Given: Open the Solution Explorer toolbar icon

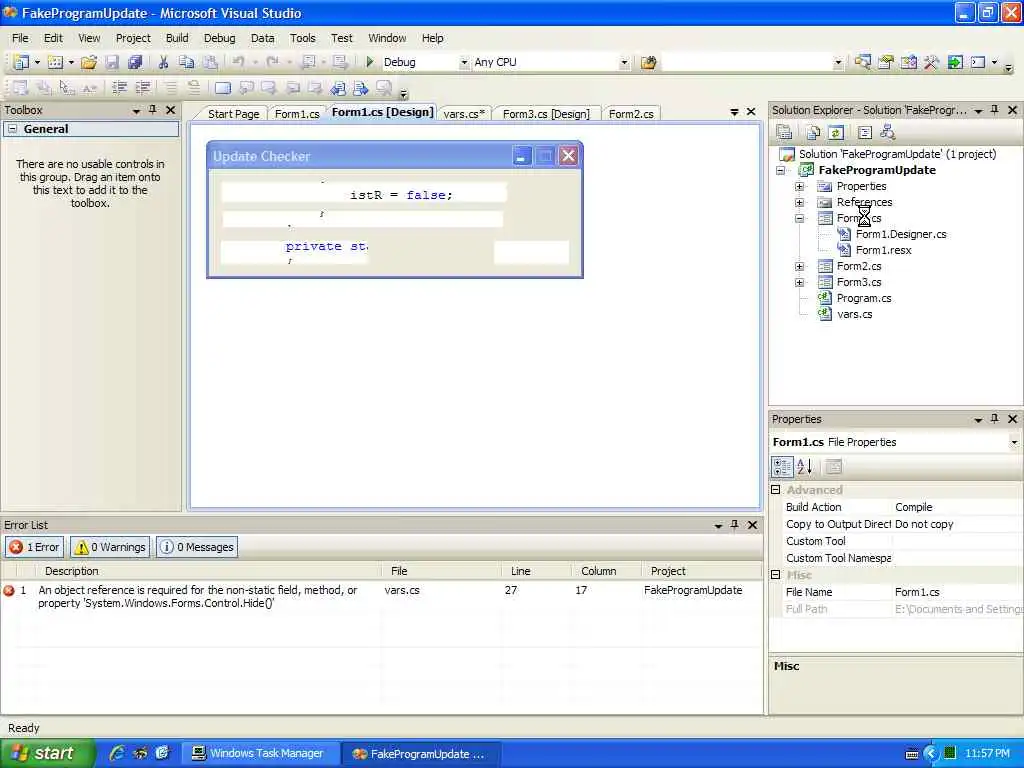Looking at the screenshot, I should click(x=862, y=63).
